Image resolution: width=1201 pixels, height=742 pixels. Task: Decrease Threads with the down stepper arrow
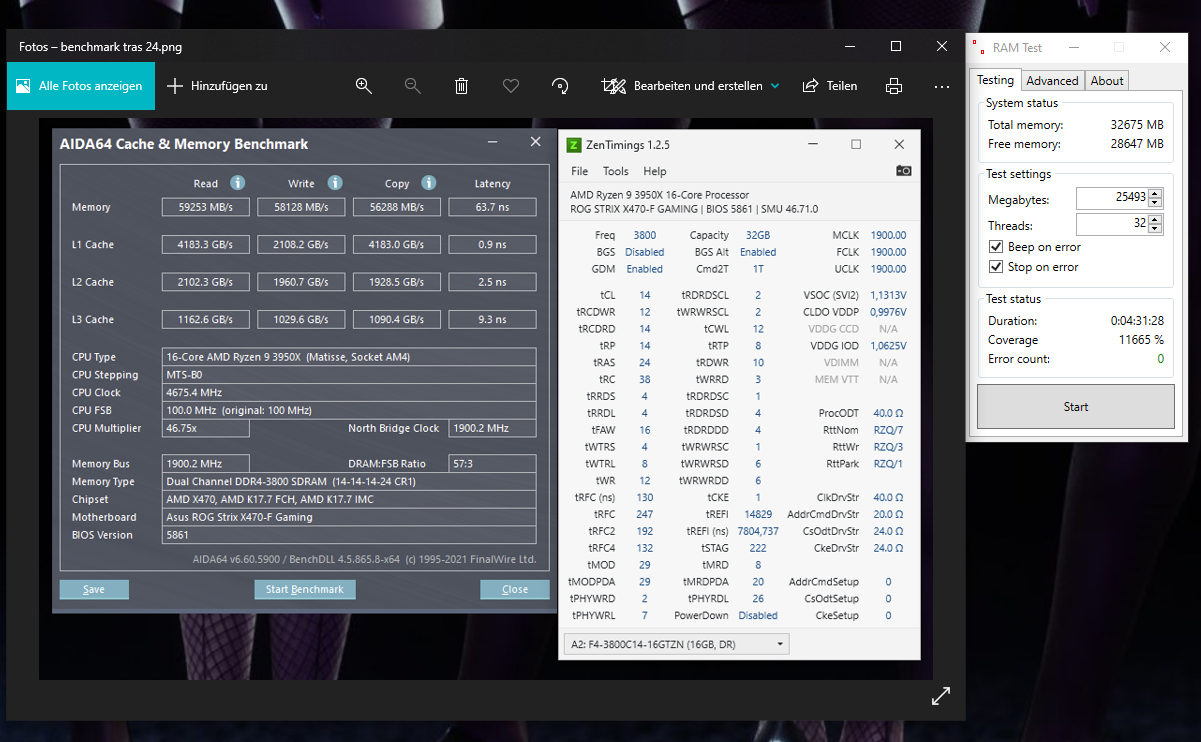pos(1155,229)
